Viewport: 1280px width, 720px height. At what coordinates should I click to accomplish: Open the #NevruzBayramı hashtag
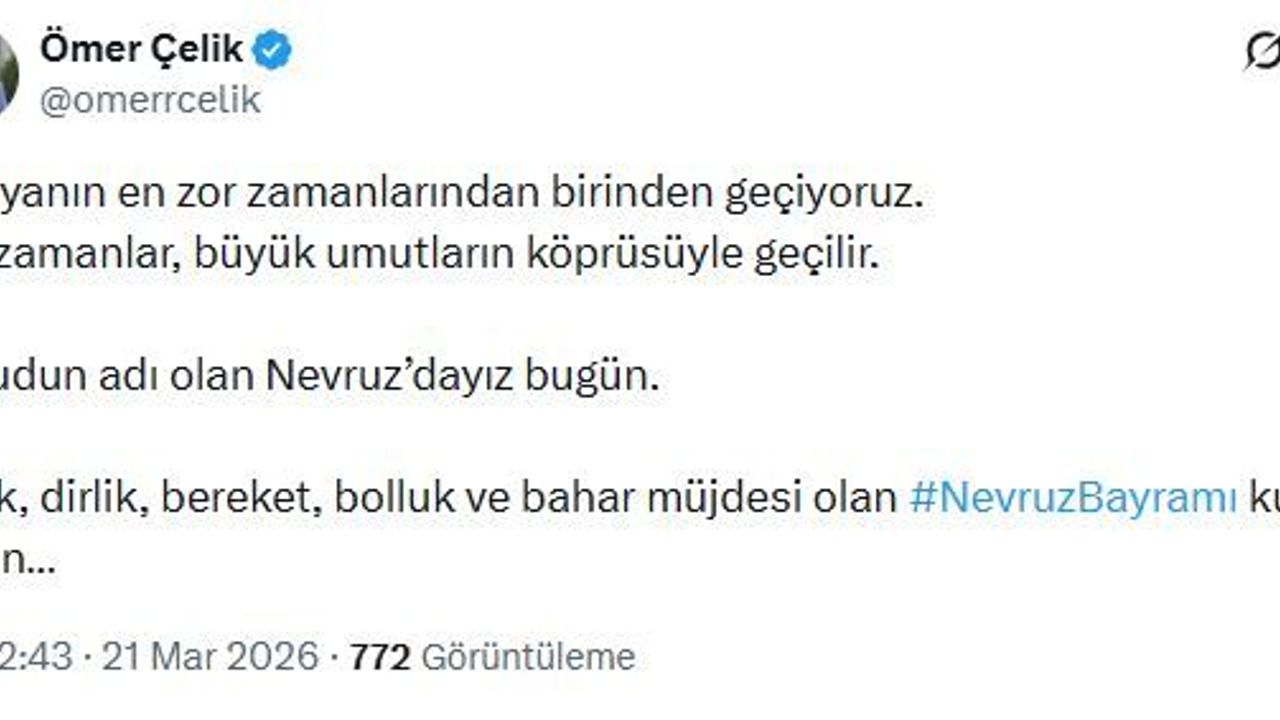point(1073,498)
